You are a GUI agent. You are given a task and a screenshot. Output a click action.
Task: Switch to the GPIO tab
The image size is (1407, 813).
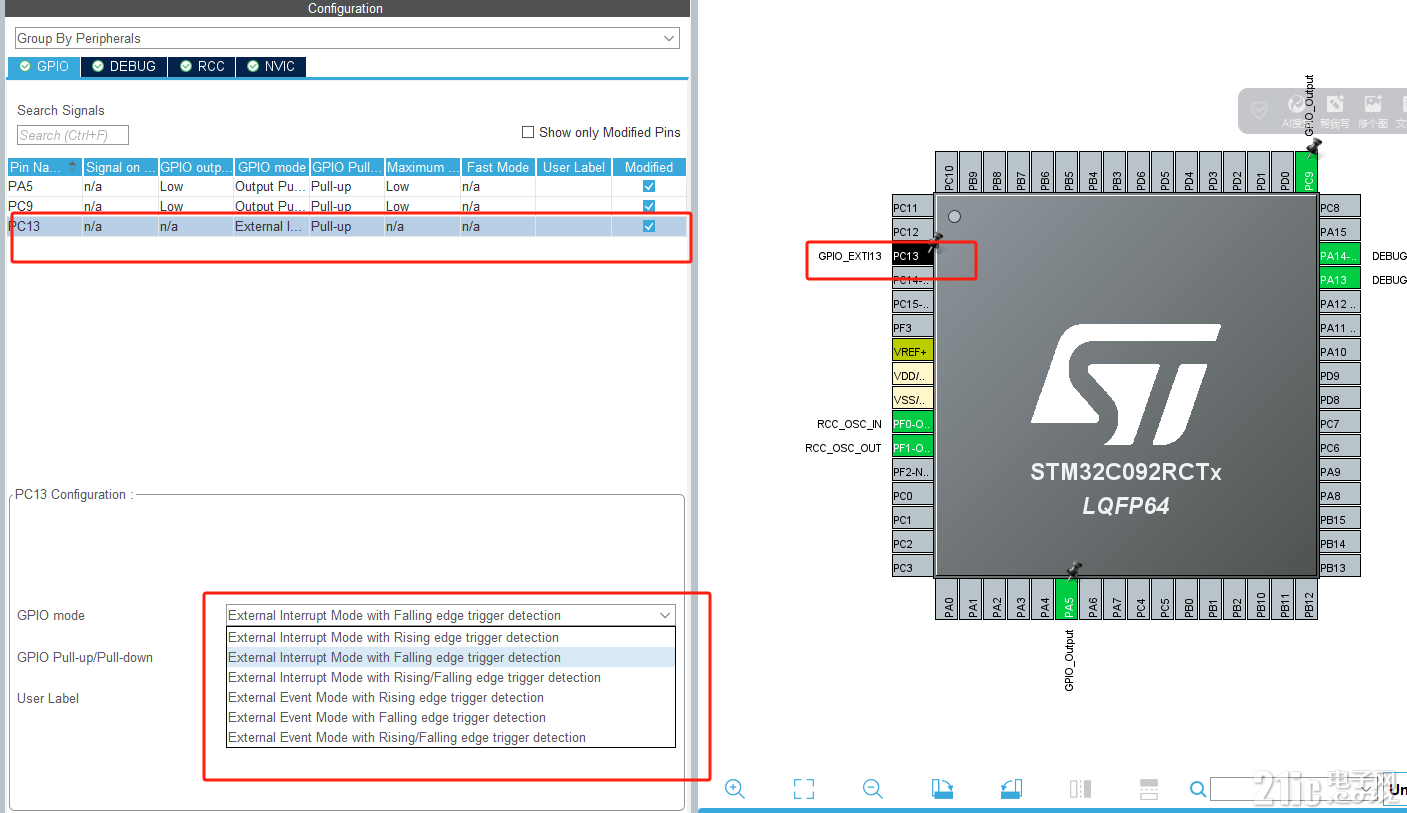pyautogui.click(x=44, y=66)
